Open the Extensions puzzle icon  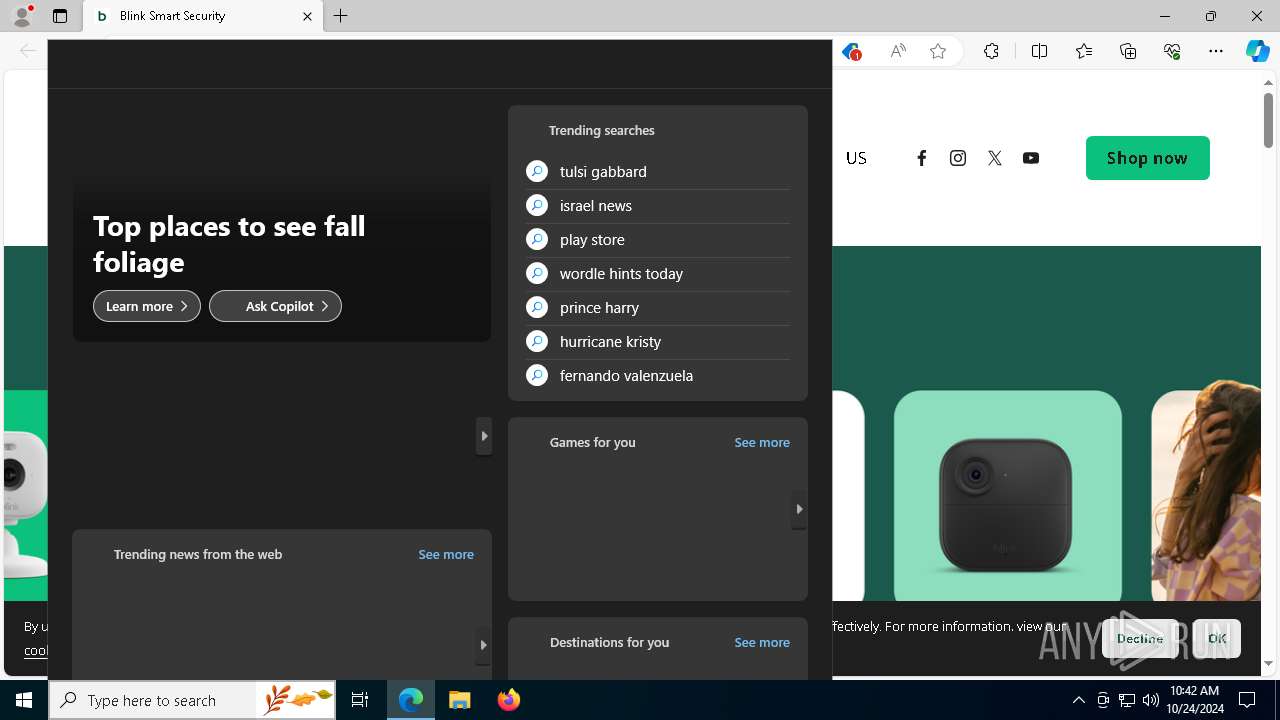click(x=991, y=52)
